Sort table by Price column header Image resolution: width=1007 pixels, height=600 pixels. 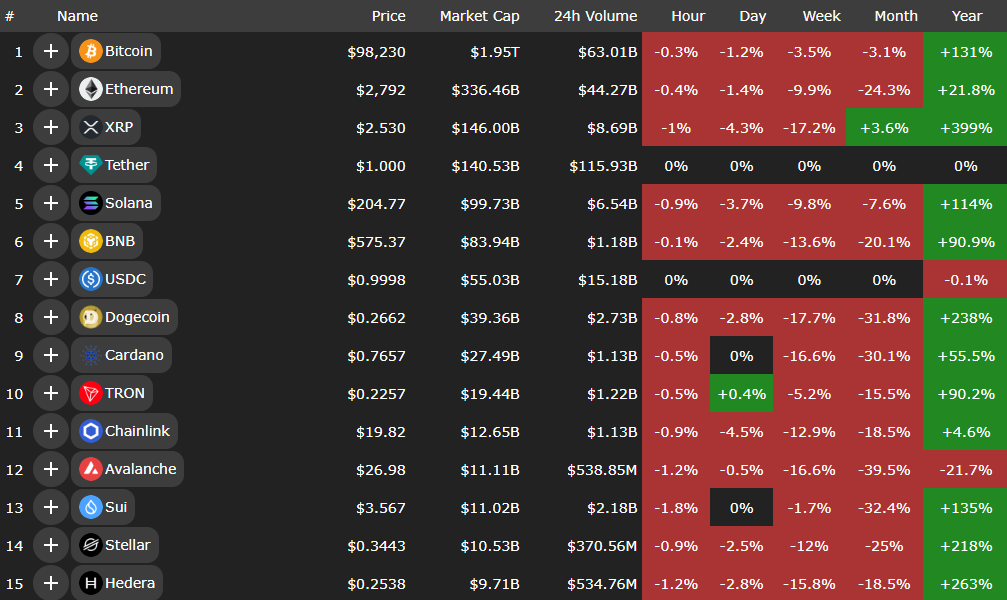coord(388,16)
